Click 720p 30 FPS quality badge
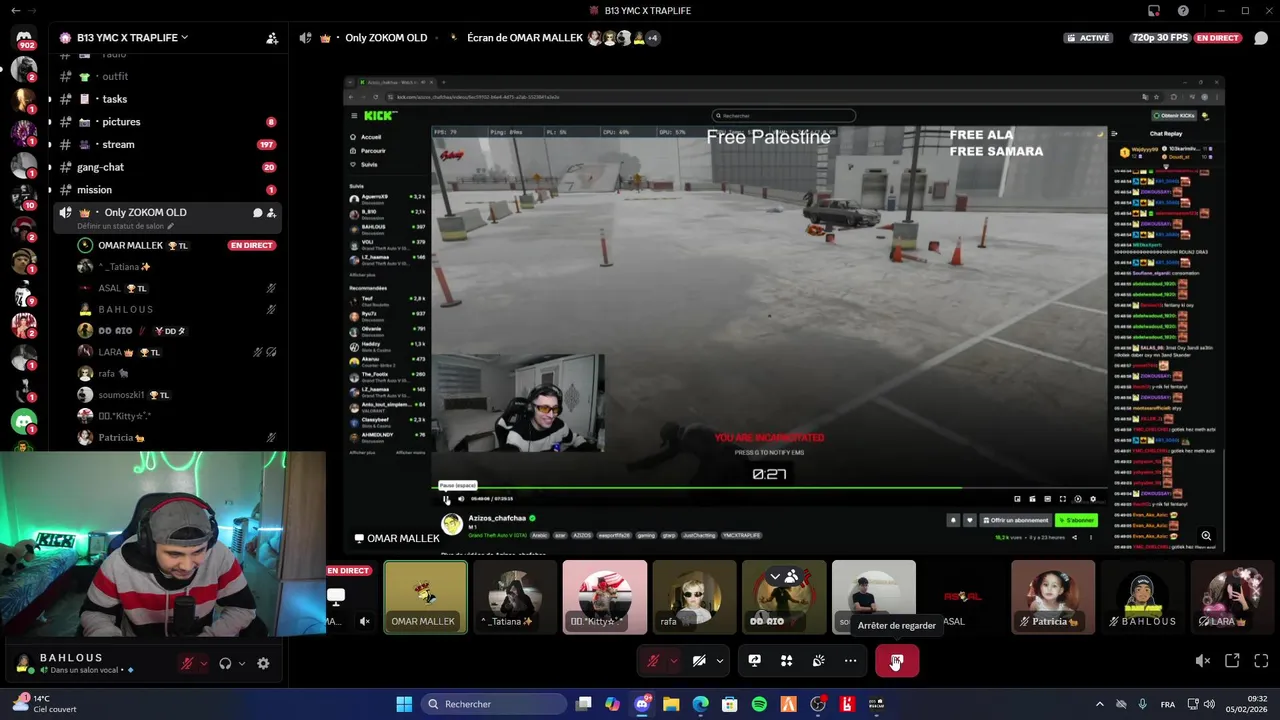The height and width of the screenshot is (720, 1280). coord(1162,38)
